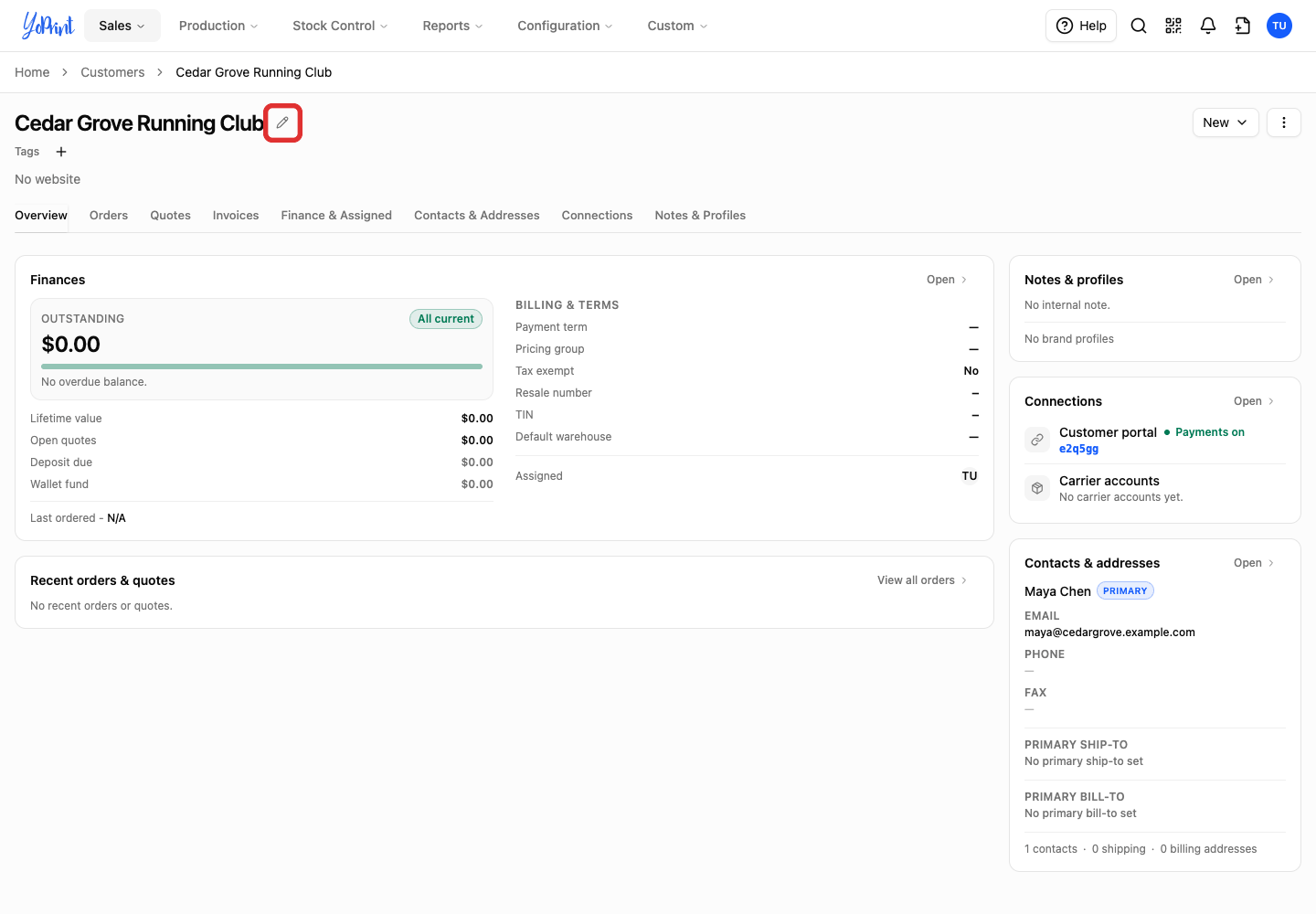Click the Carrier accounts box icon
This screenshot has height=914, width=1316.
coord(1037,488)
